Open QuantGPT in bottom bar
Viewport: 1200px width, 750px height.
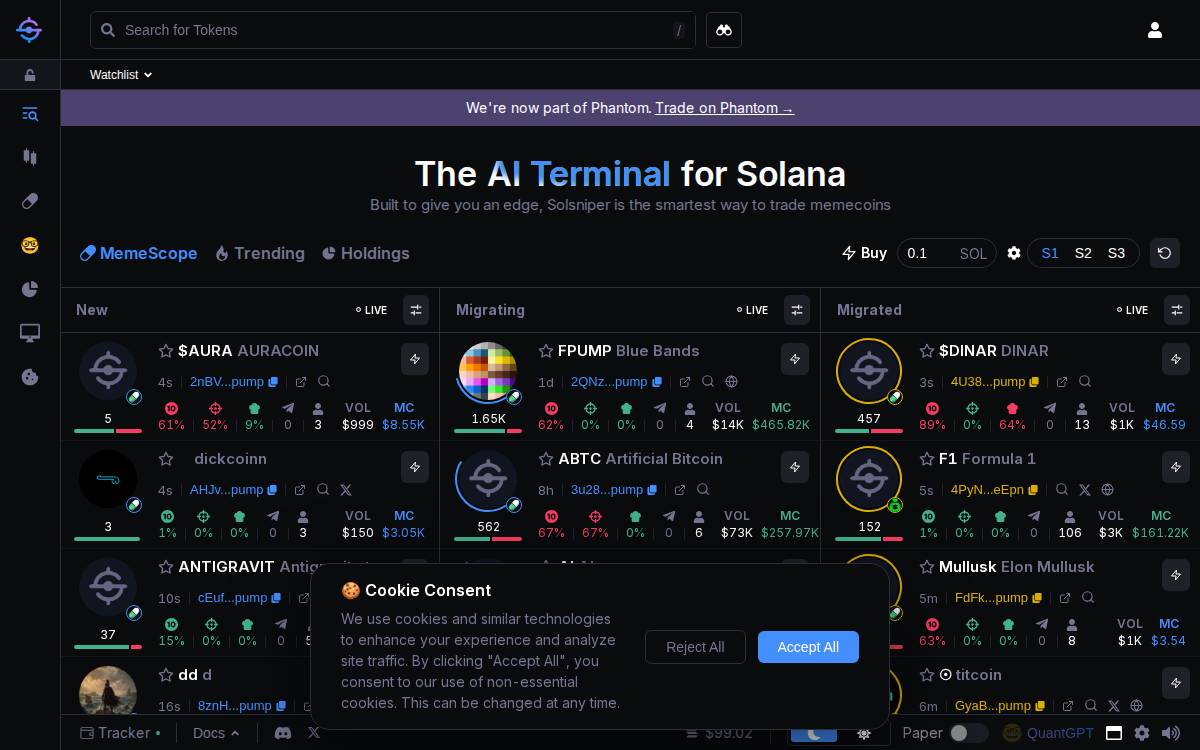1049,733
